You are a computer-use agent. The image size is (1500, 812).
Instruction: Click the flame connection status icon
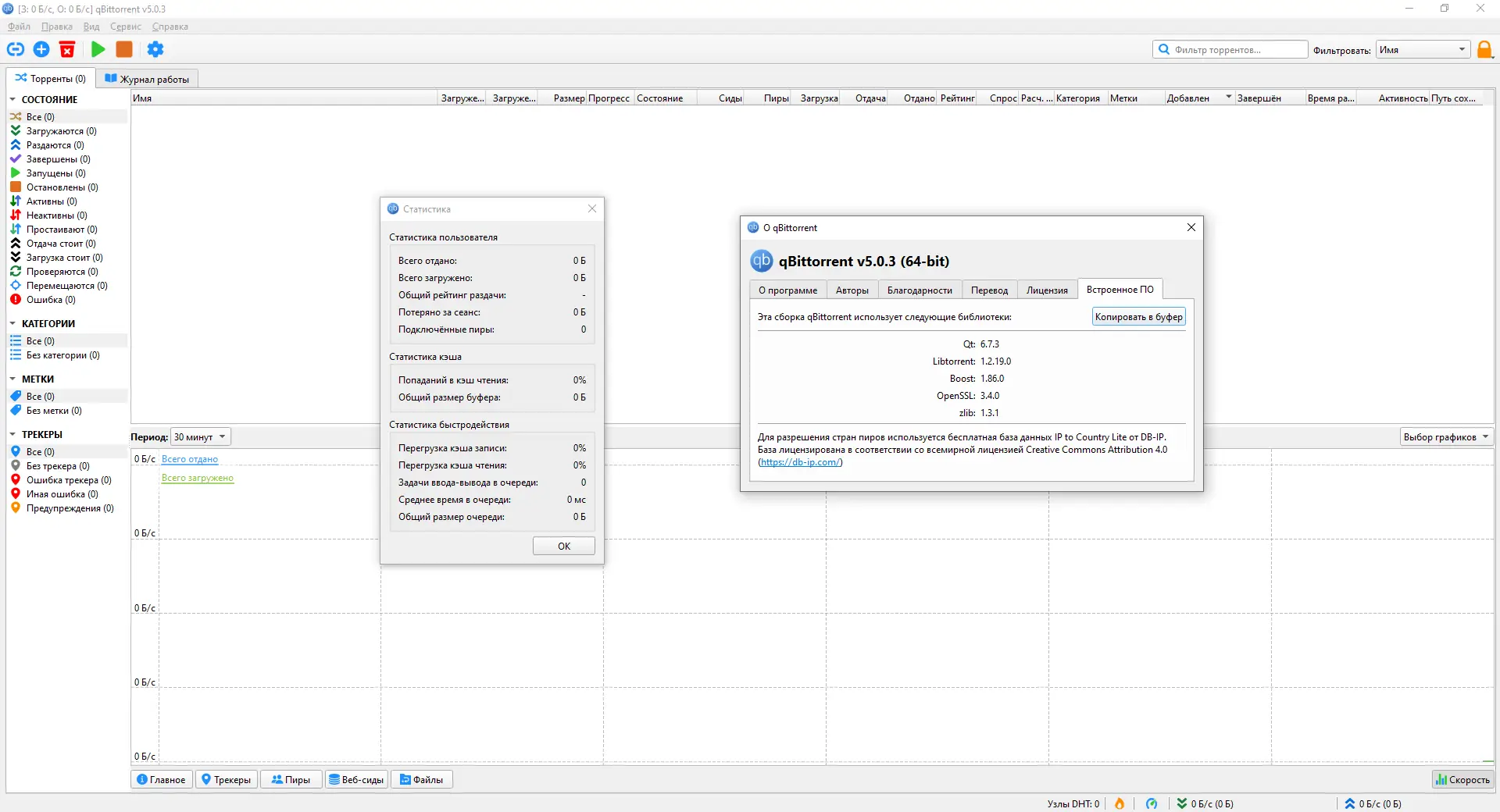click(1120, 803)
